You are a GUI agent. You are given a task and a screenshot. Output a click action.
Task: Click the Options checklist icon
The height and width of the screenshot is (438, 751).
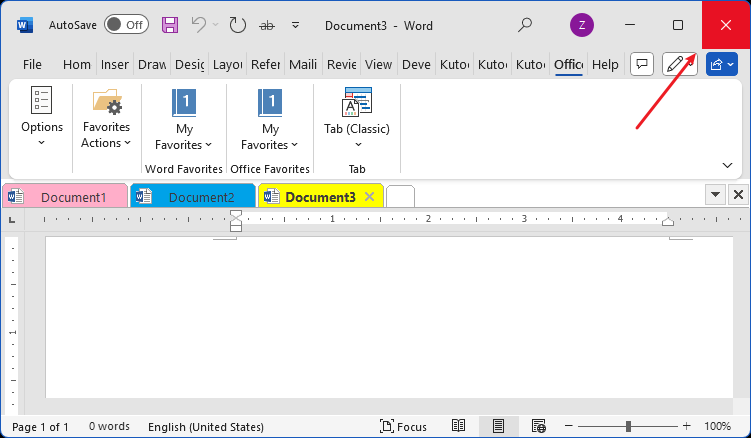pyautogui.click(x=42, y=101)
